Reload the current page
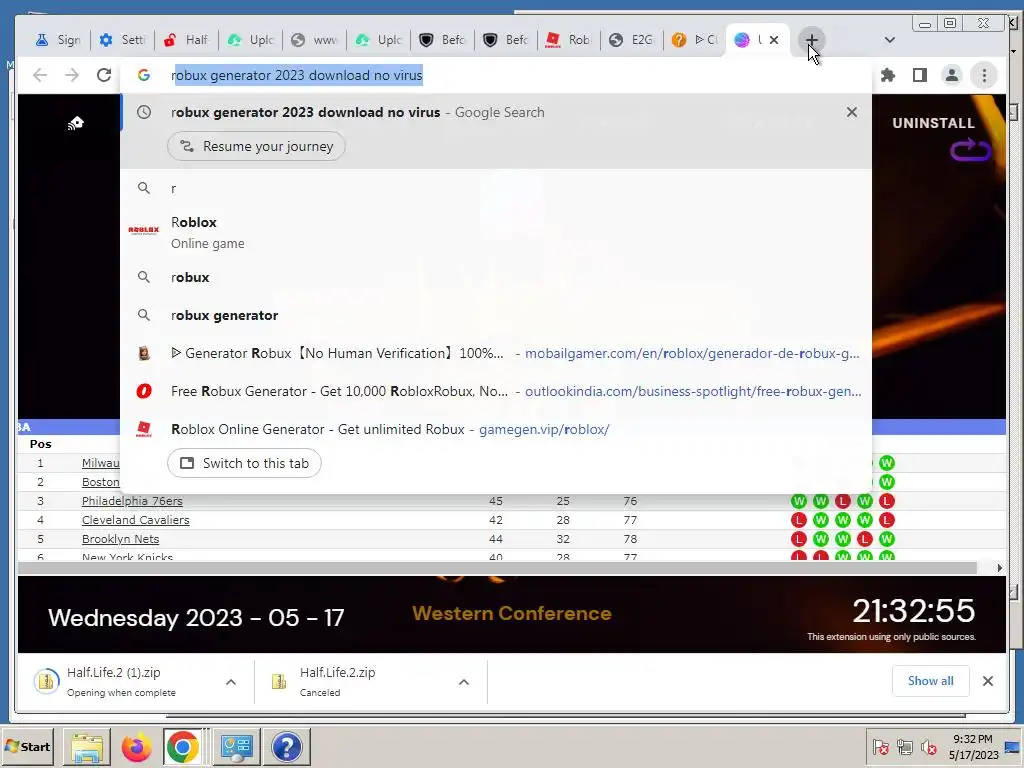The height and width of the screenshot is (768, 1024). coord(104,75)
